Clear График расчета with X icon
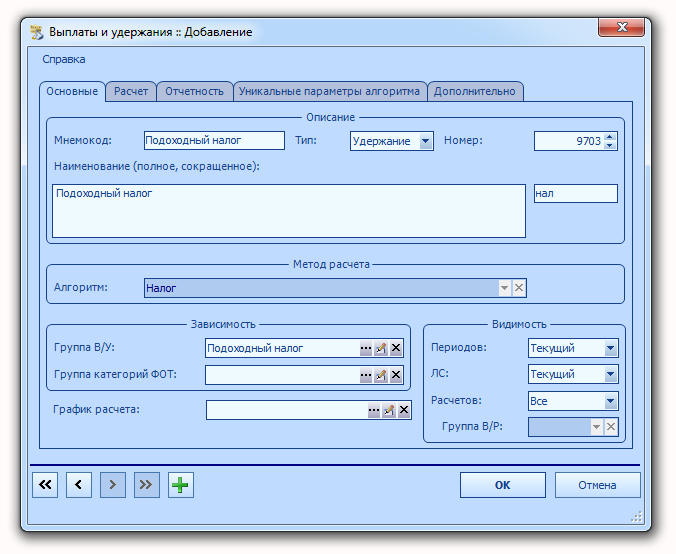The width and height of the screenshot is (676, 554). pos(404,410)
